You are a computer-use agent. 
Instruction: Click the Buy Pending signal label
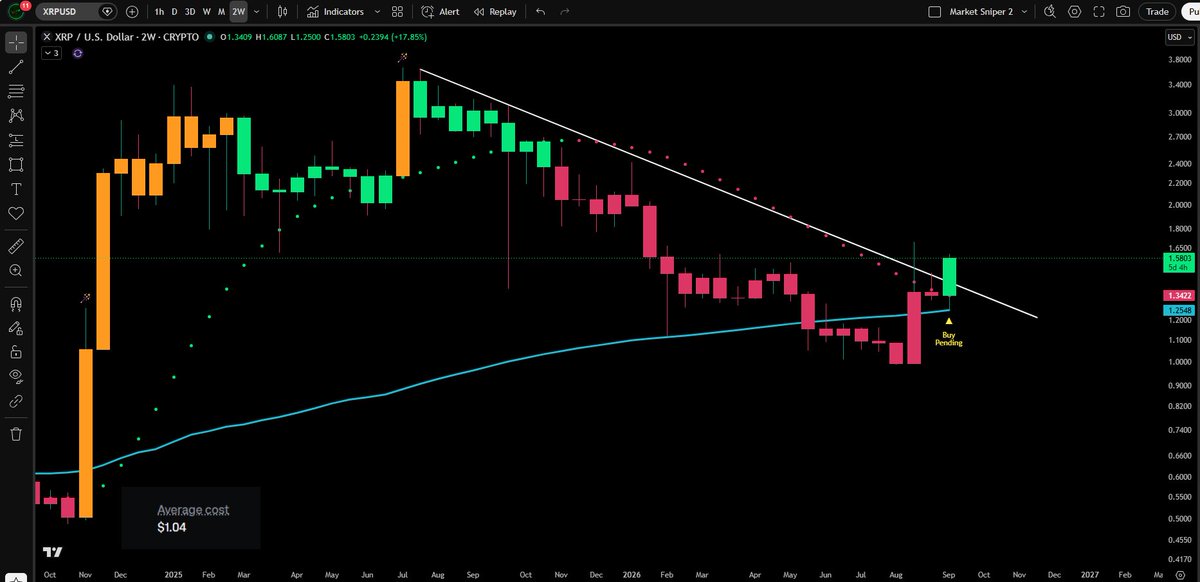[948, 339]
